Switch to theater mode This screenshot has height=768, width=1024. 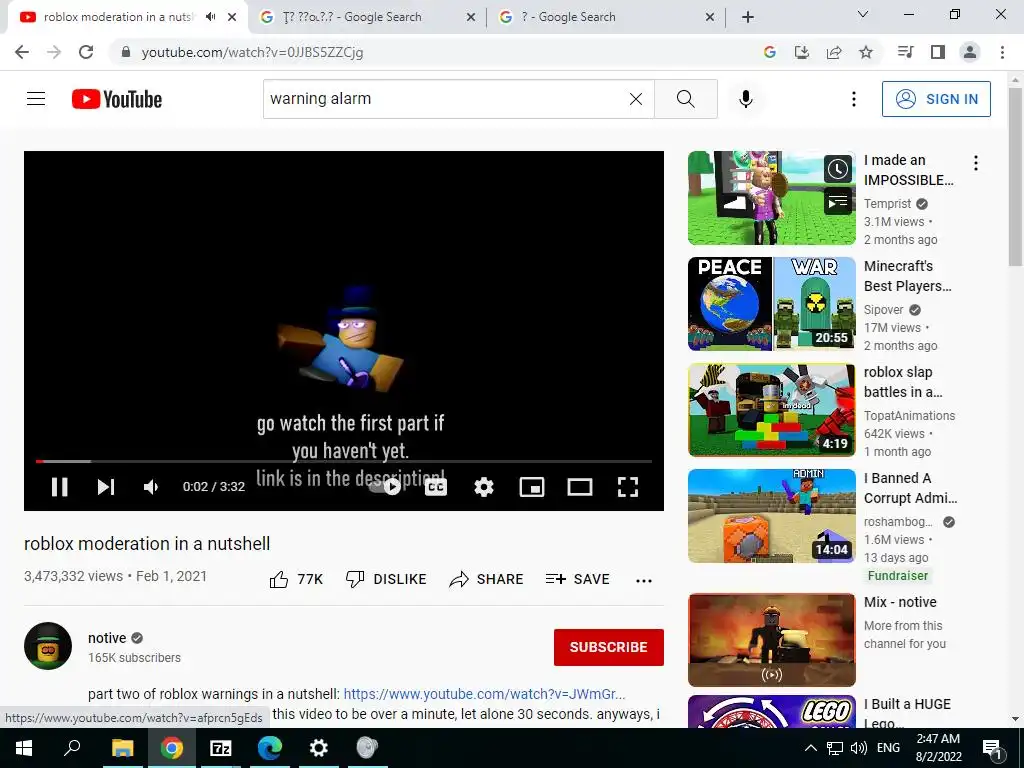[579, 487]
